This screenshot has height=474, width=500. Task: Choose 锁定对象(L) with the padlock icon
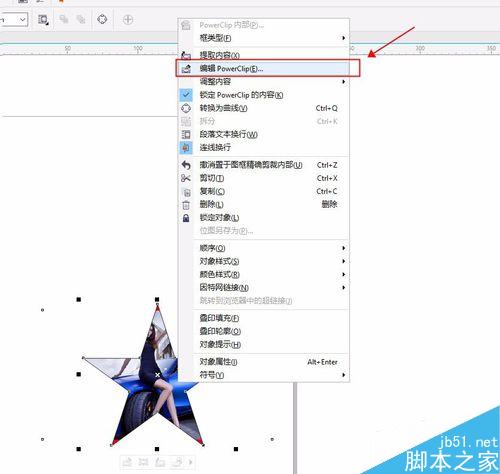pyautogui.click(x=264, y=218)
